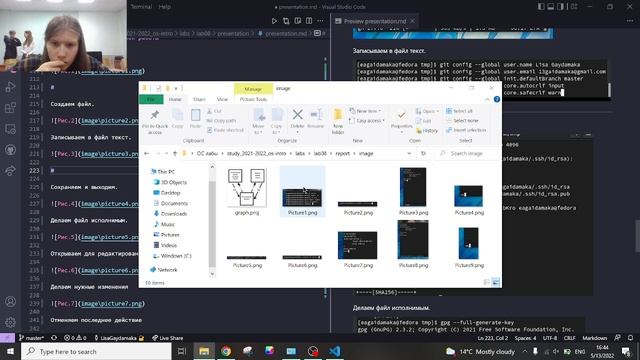Viewport: 640px width, 360px height.
Task: Click lab08 in the Explorer address path
Action: [x=320, y=153]
